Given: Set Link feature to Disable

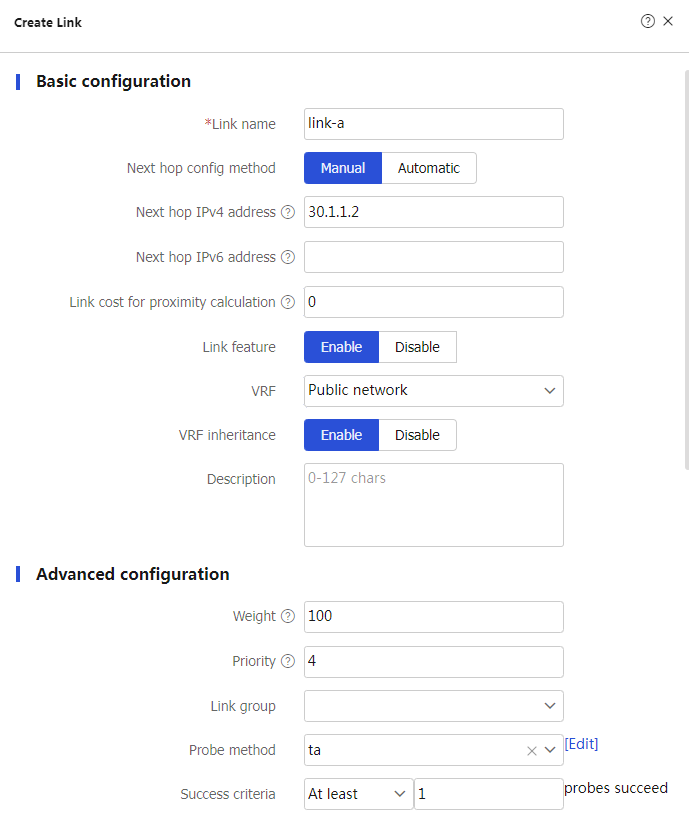Looking at the screenshot, I should point(417,347).
